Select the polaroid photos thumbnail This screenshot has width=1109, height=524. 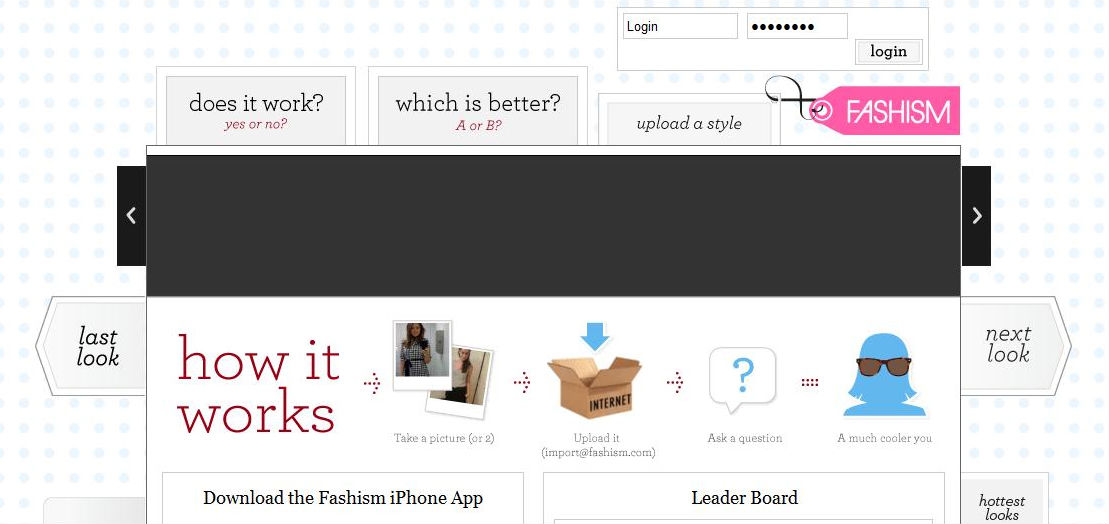443,368
